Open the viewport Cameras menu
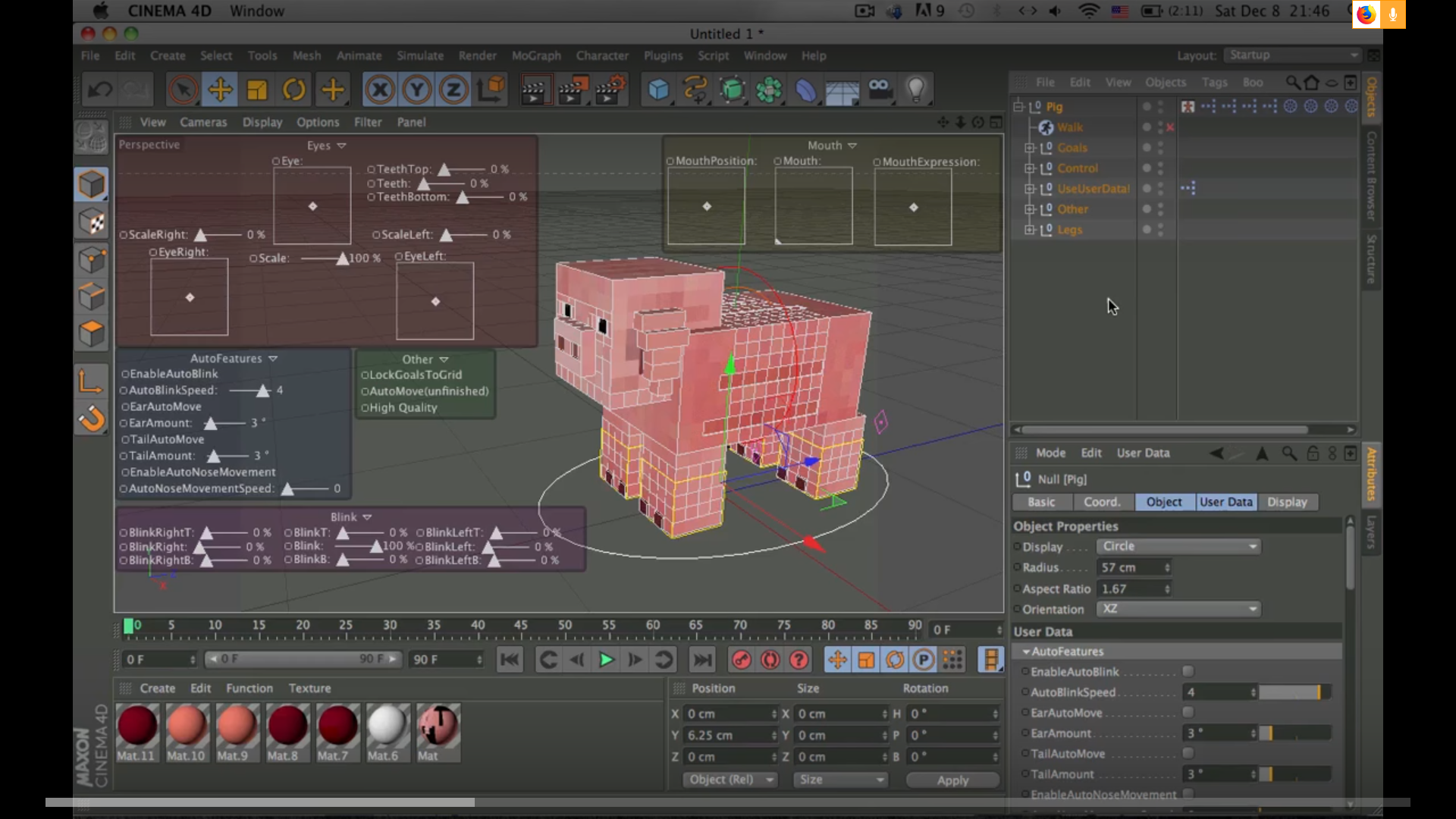 (x=203, y=122)
